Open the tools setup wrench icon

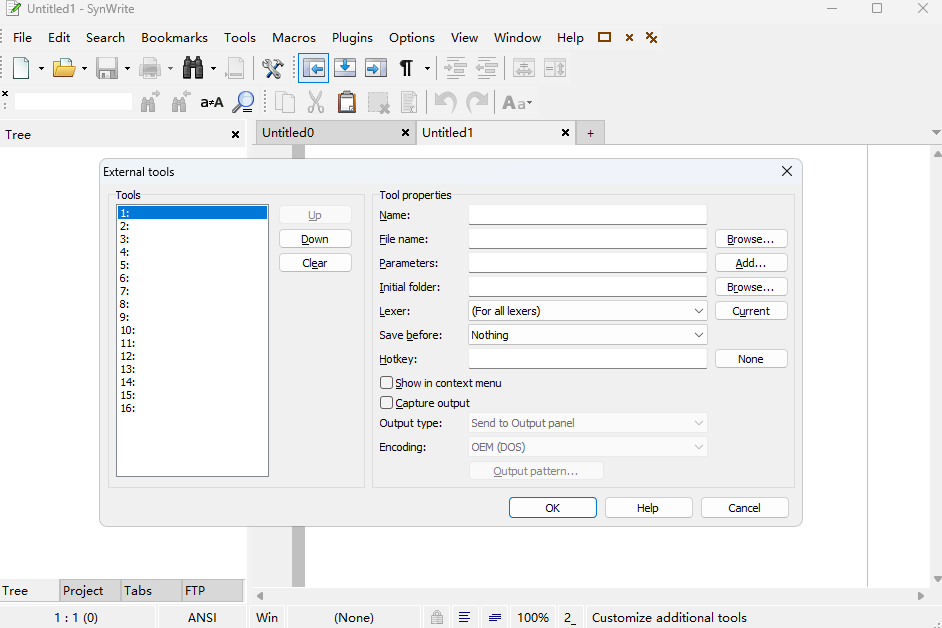pyautogui.click(x=272, y=68)
